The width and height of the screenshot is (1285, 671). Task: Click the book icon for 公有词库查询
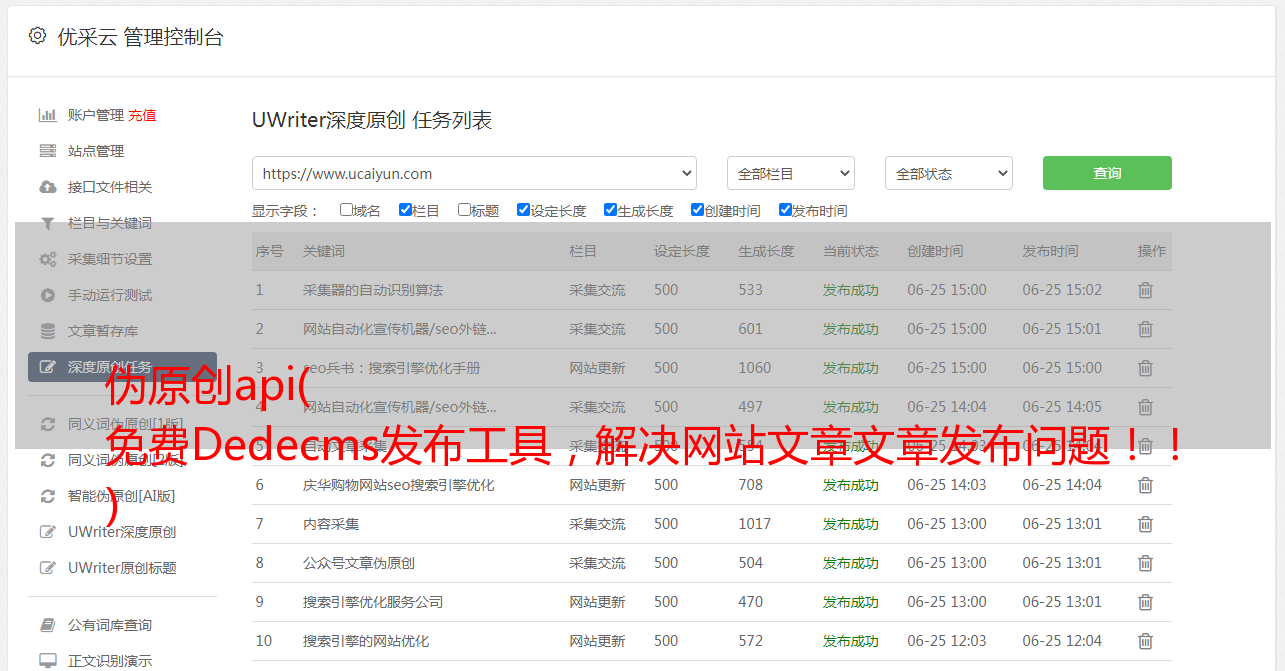(47, 625)
